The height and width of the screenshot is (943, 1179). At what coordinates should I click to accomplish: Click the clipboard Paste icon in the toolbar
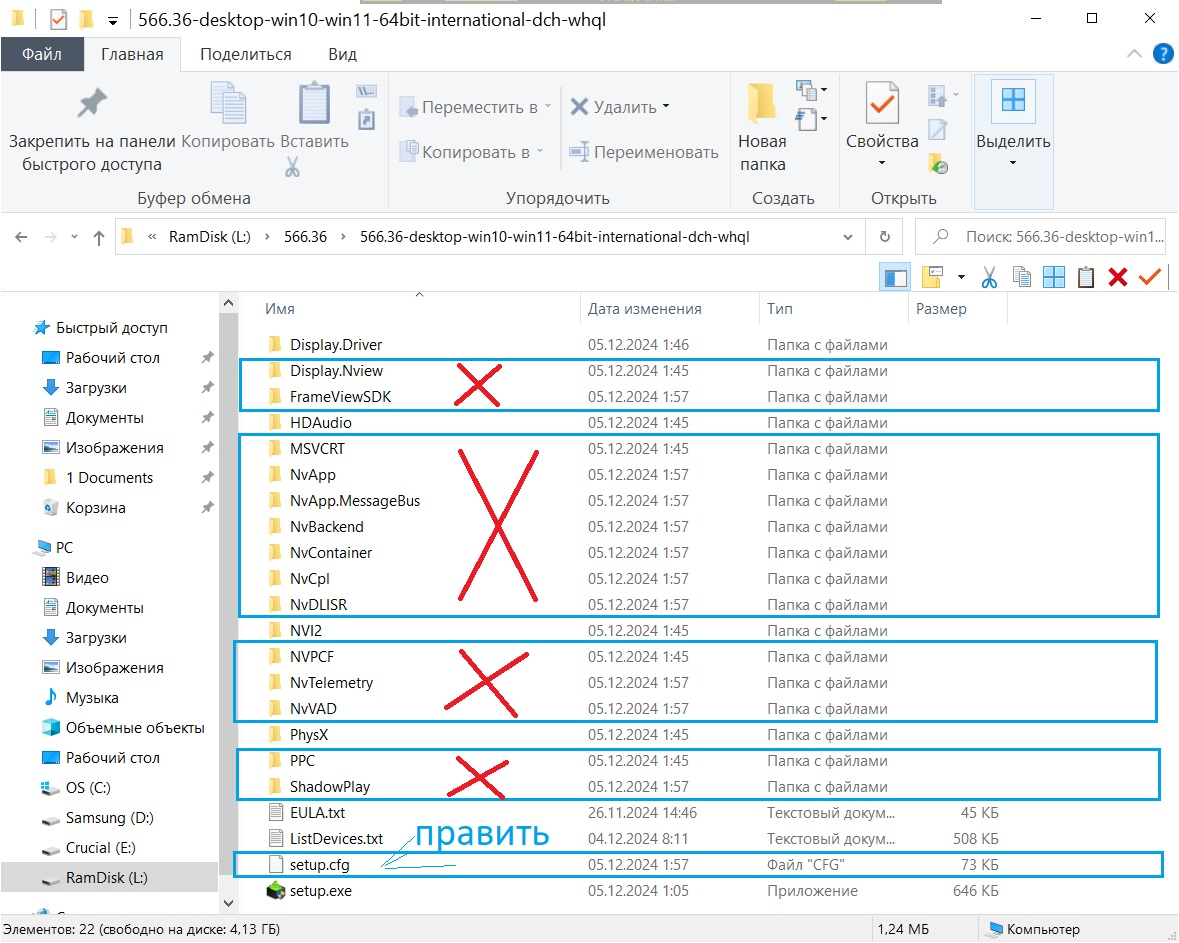point(1086,277)
